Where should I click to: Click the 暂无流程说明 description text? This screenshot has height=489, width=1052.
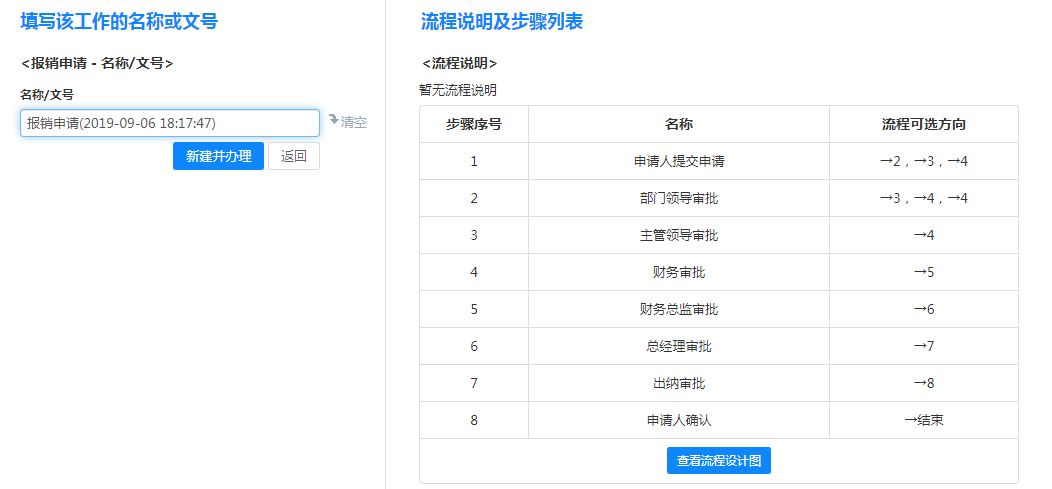click(x=458, y=90)
